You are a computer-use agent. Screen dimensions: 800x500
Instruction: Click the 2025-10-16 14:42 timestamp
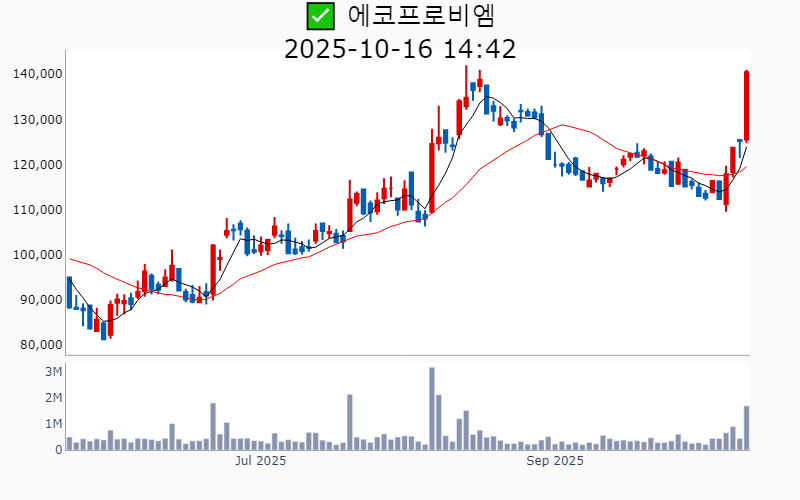click(400, 49)
